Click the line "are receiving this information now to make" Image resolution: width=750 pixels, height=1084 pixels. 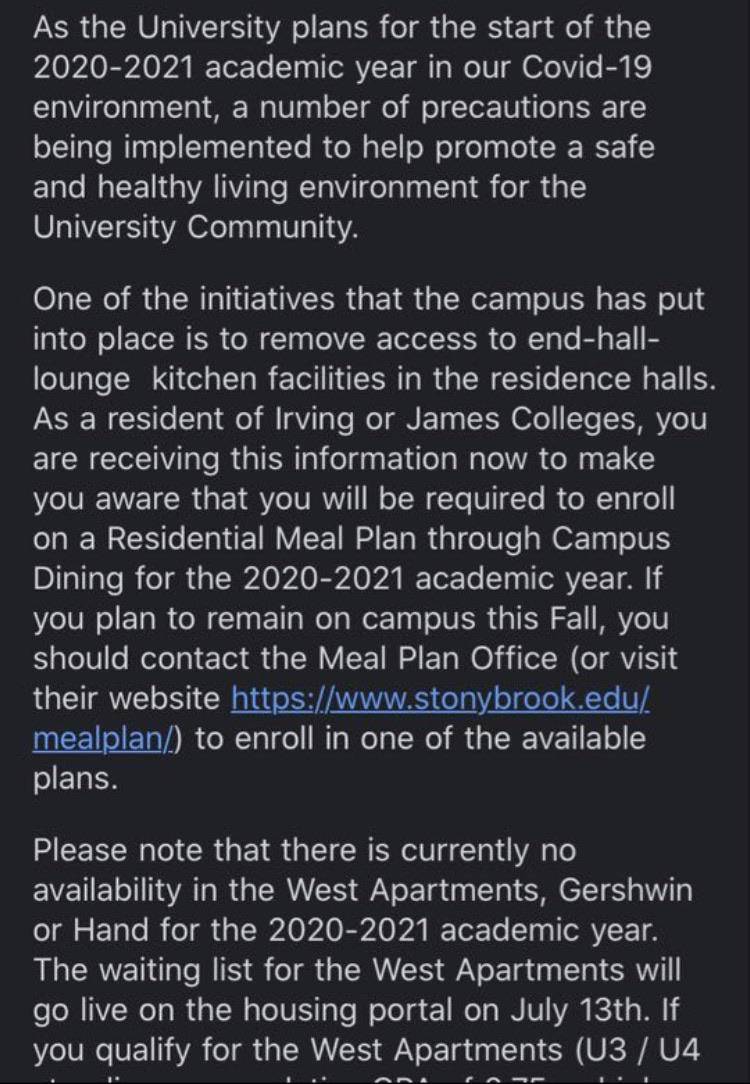pos(343,459)
